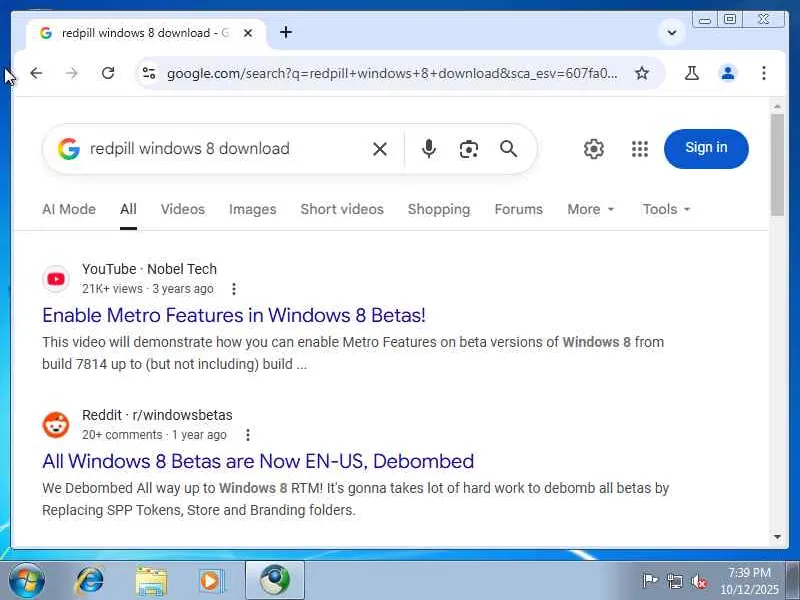Image resolution: width=800 pixels, height=600 pixels.
Task: Switch to Images results tab
Action: (253, 209)
